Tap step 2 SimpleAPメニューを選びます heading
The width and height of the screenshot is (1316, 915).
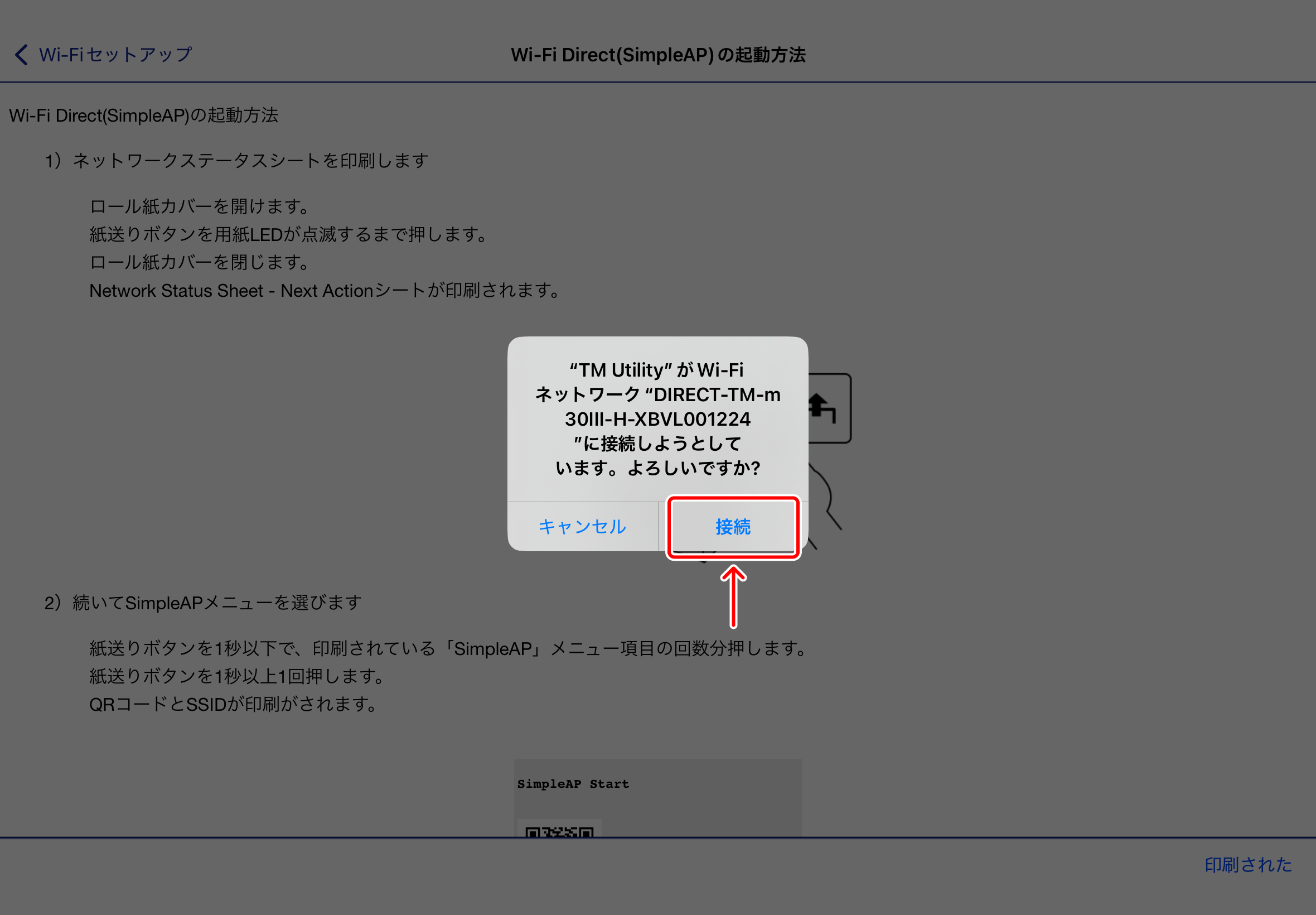[x=204, y=602]
